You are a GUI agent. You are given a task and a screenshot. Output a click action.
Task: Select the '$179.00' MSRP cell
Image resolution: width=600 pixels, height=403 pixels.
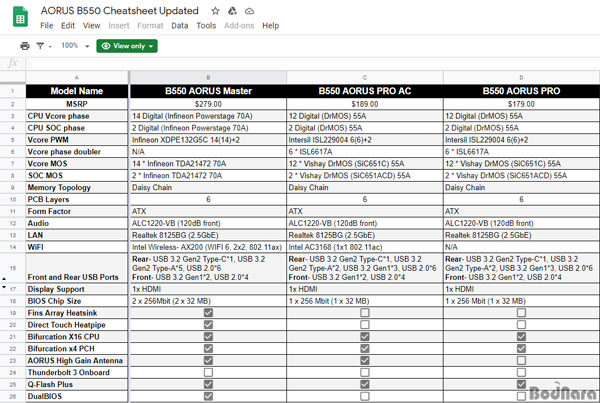(x=521, y=104)
